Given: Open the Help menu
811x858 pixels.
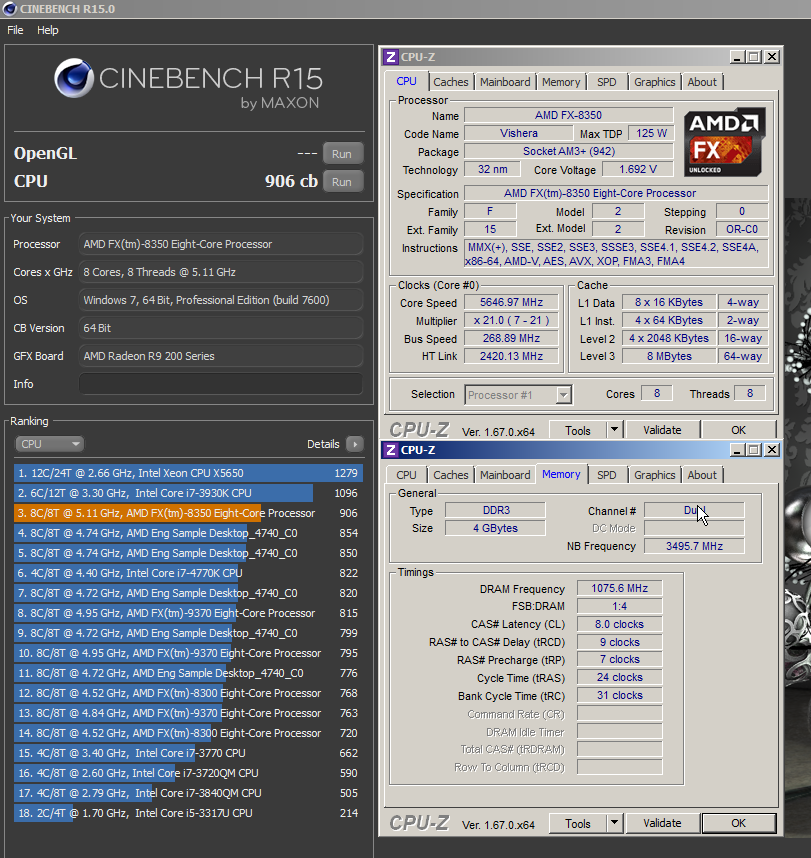Looking at the screenshot, I should coord(48,30).
